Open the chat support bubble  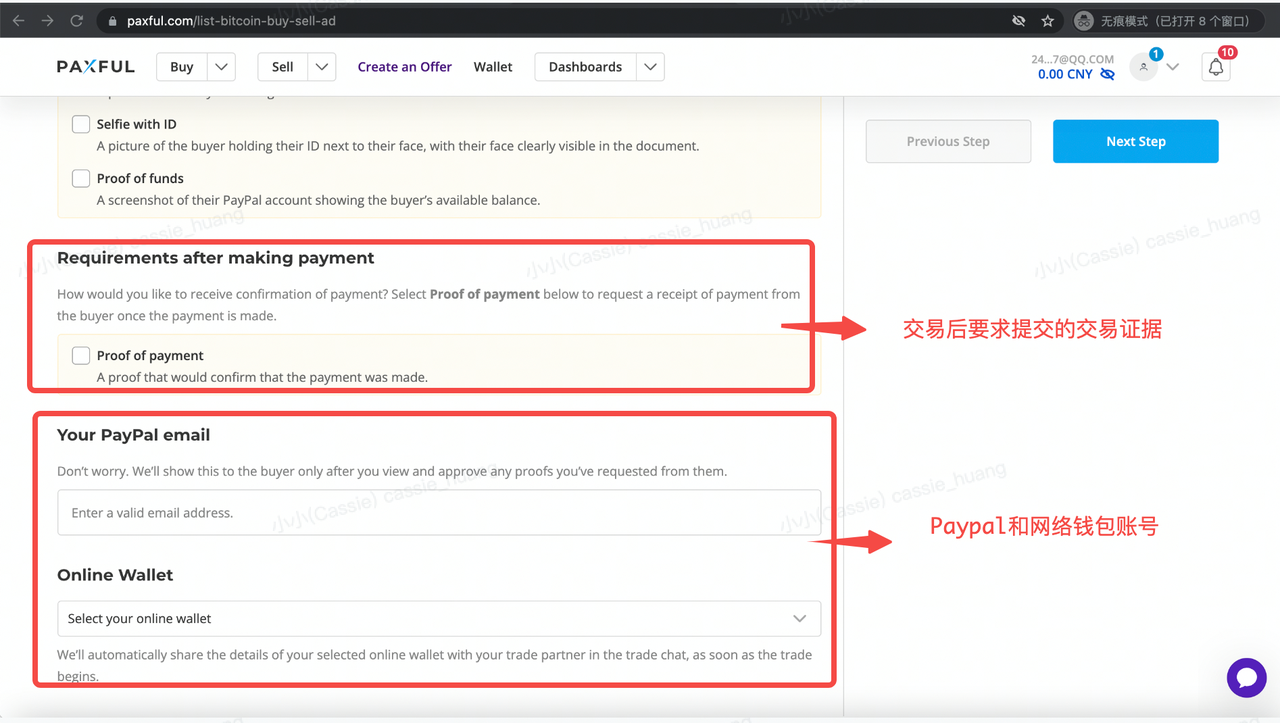pyautogui.click(x=1246, y=678)
